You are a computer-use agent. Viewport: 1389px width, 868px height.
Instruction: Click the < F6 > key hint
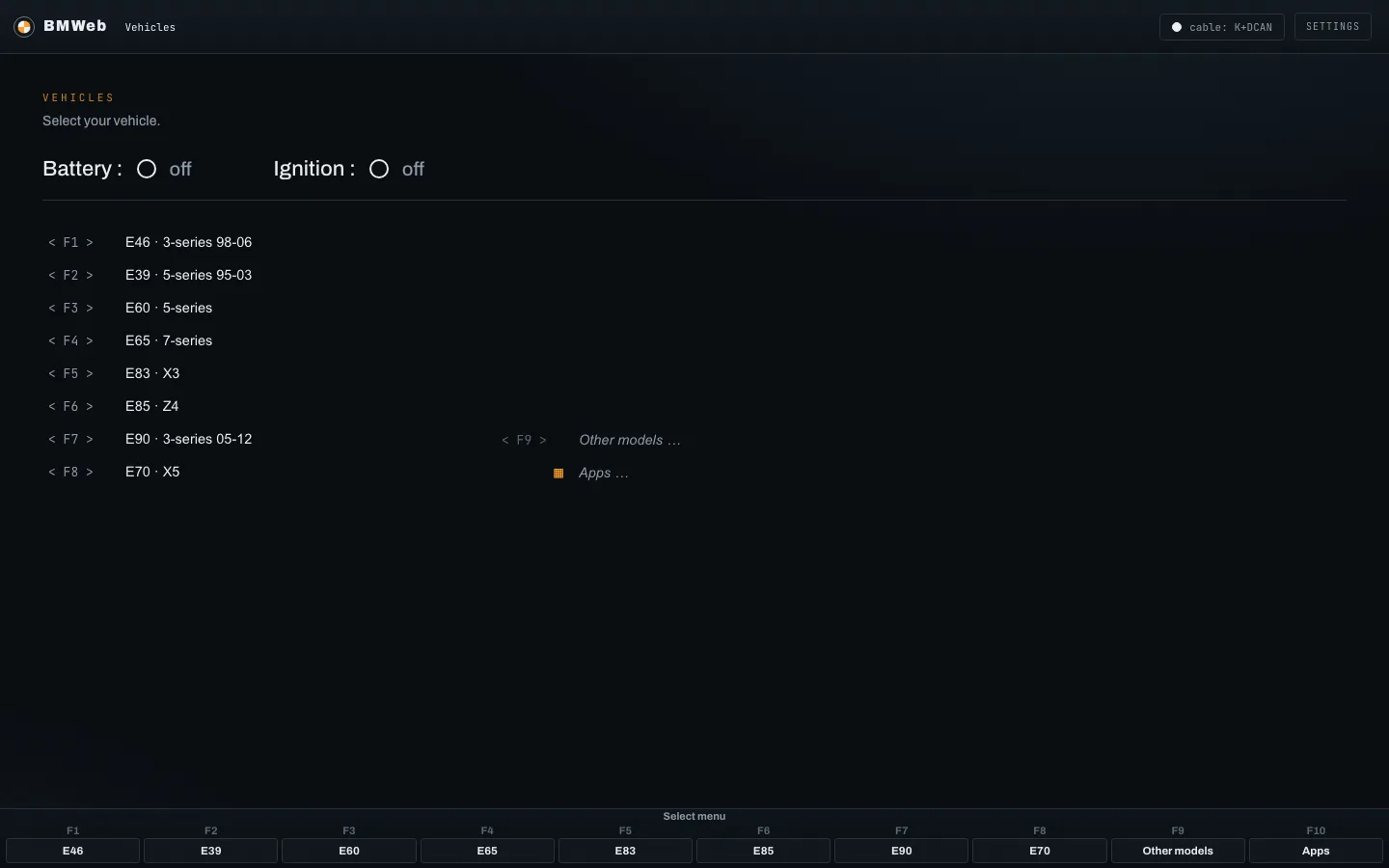point(71,406)
